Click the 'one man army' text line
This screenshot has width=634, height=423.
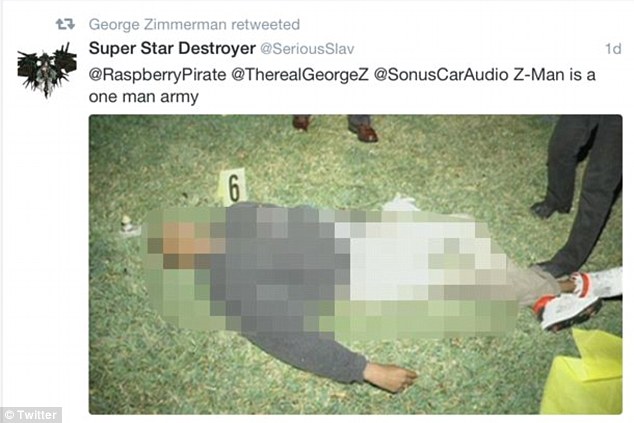coord(144,97)
